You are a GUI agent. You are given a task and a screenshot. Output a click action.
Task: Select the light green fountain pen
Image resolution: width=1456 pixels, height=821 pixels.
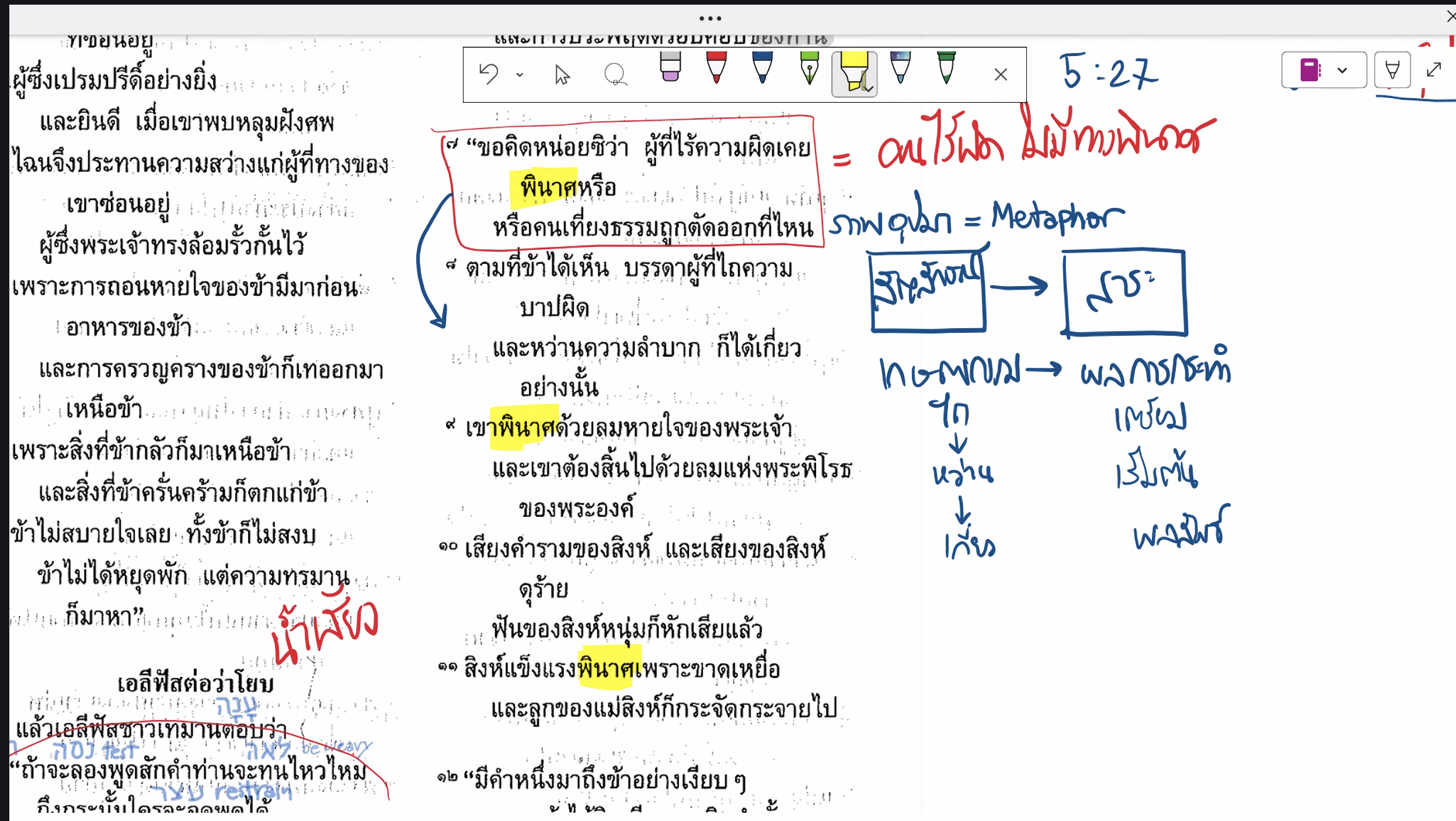(809, 68)
